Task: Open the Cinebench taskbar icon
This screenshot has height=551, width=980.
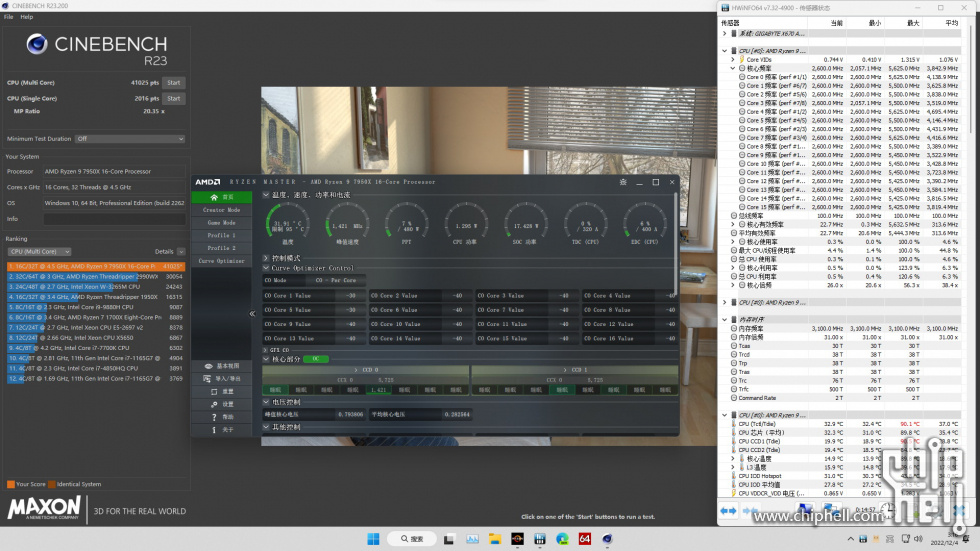Action: (x=608, y=539)
